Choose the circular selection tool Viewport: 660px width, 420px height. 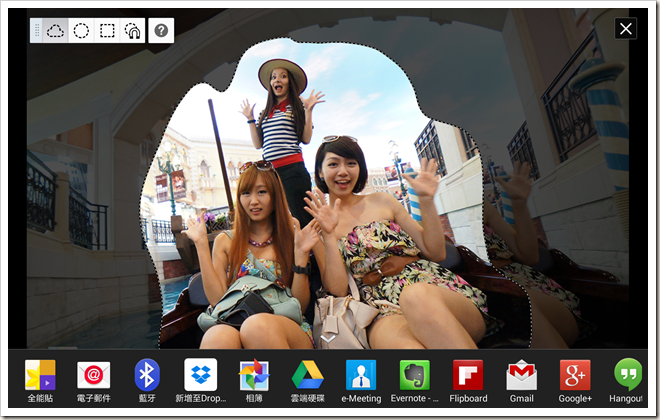coord(81,31)
